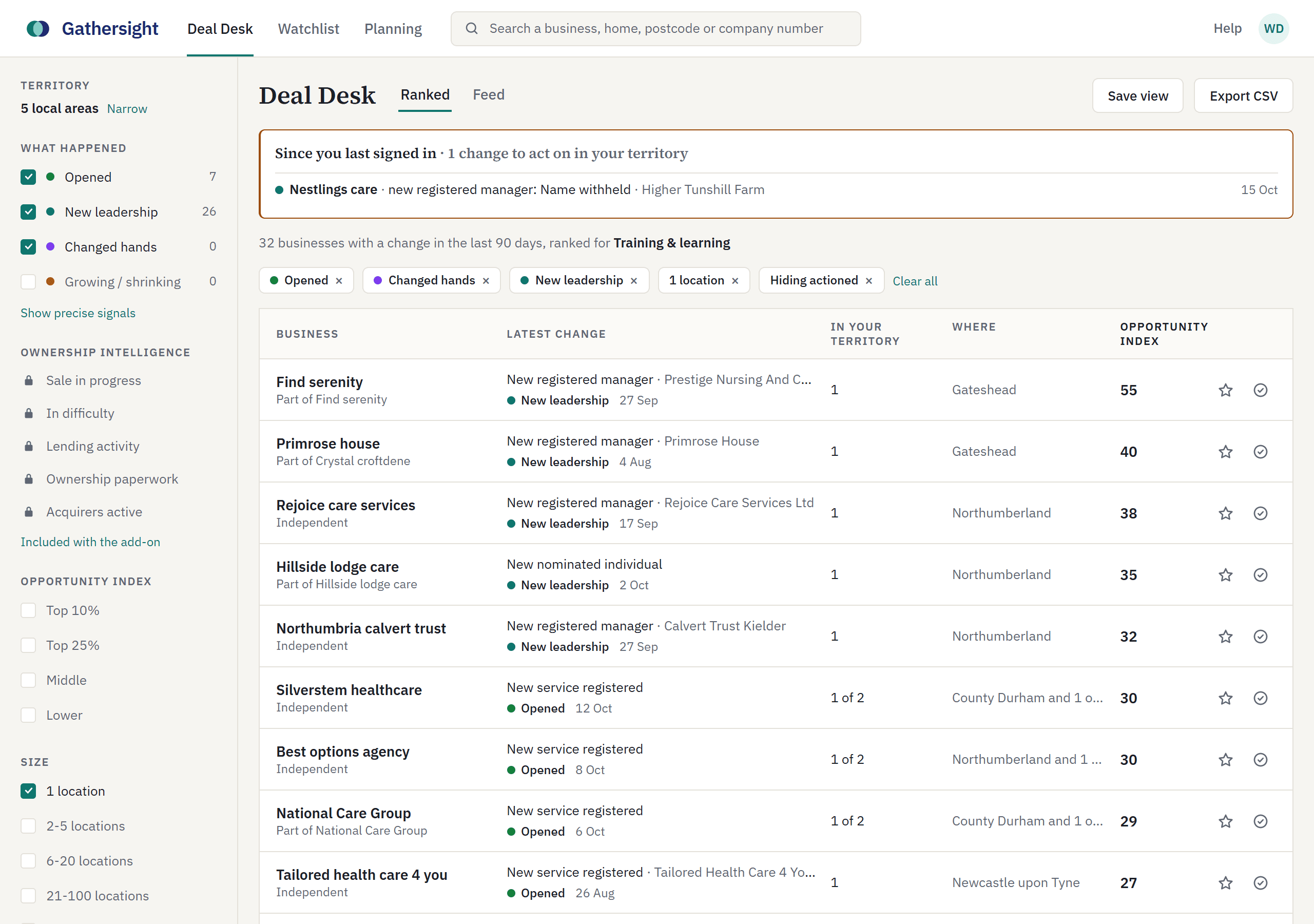1314x924 pixels.
Task: Mark Best options agency as actioned
Action: click(1260, 759)
